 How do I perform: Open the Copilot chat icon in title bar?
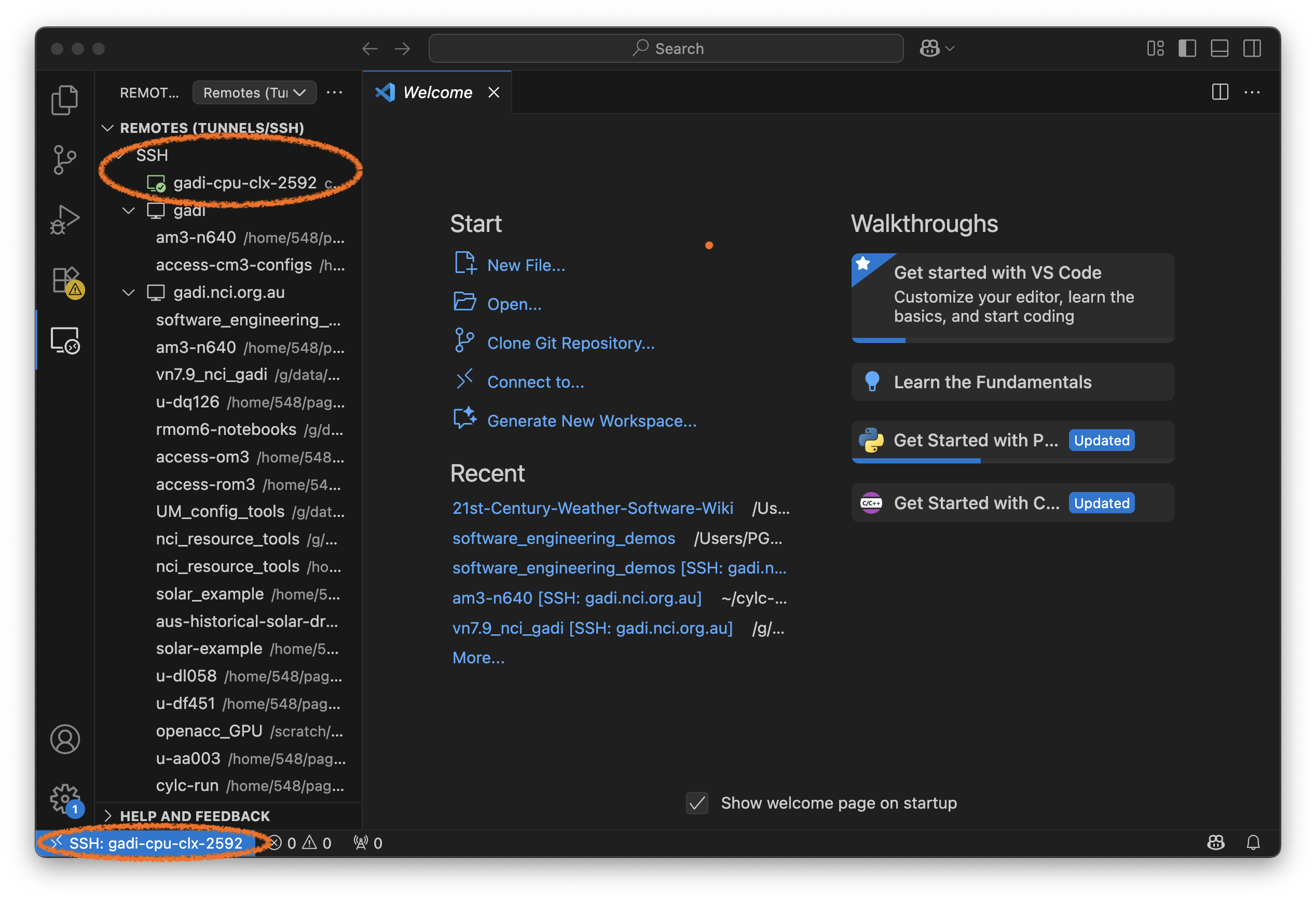coord(930,49)
